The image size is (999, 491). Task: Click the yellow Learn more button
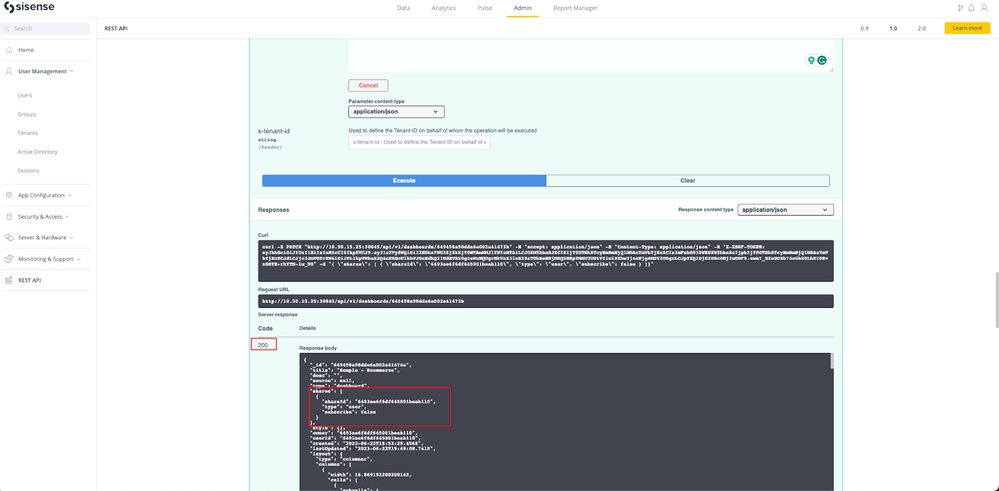coord(966,29)
